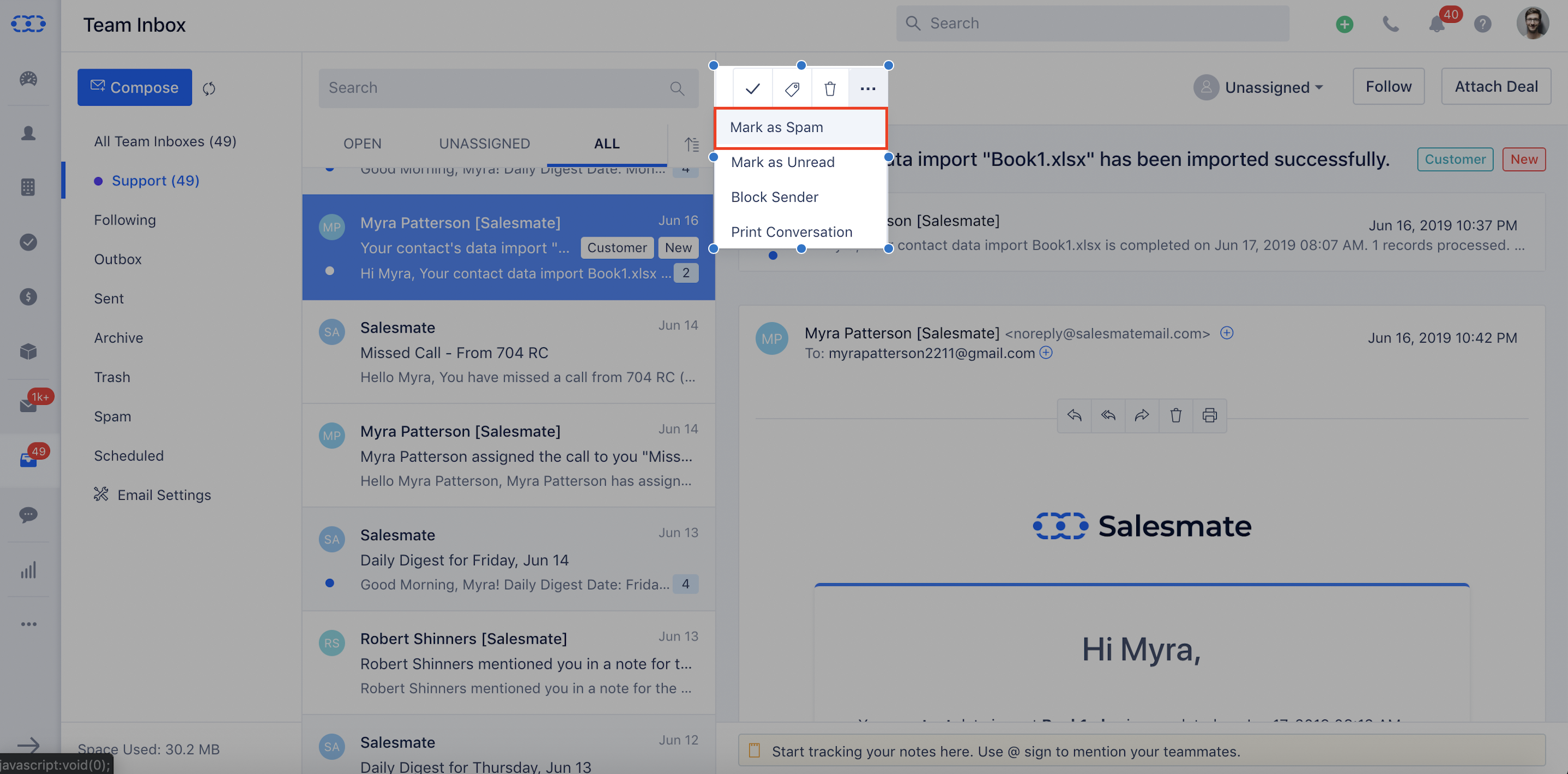1568x774 pixels.
Task: Click the Reply All icon
Action: coord(1108,415)
